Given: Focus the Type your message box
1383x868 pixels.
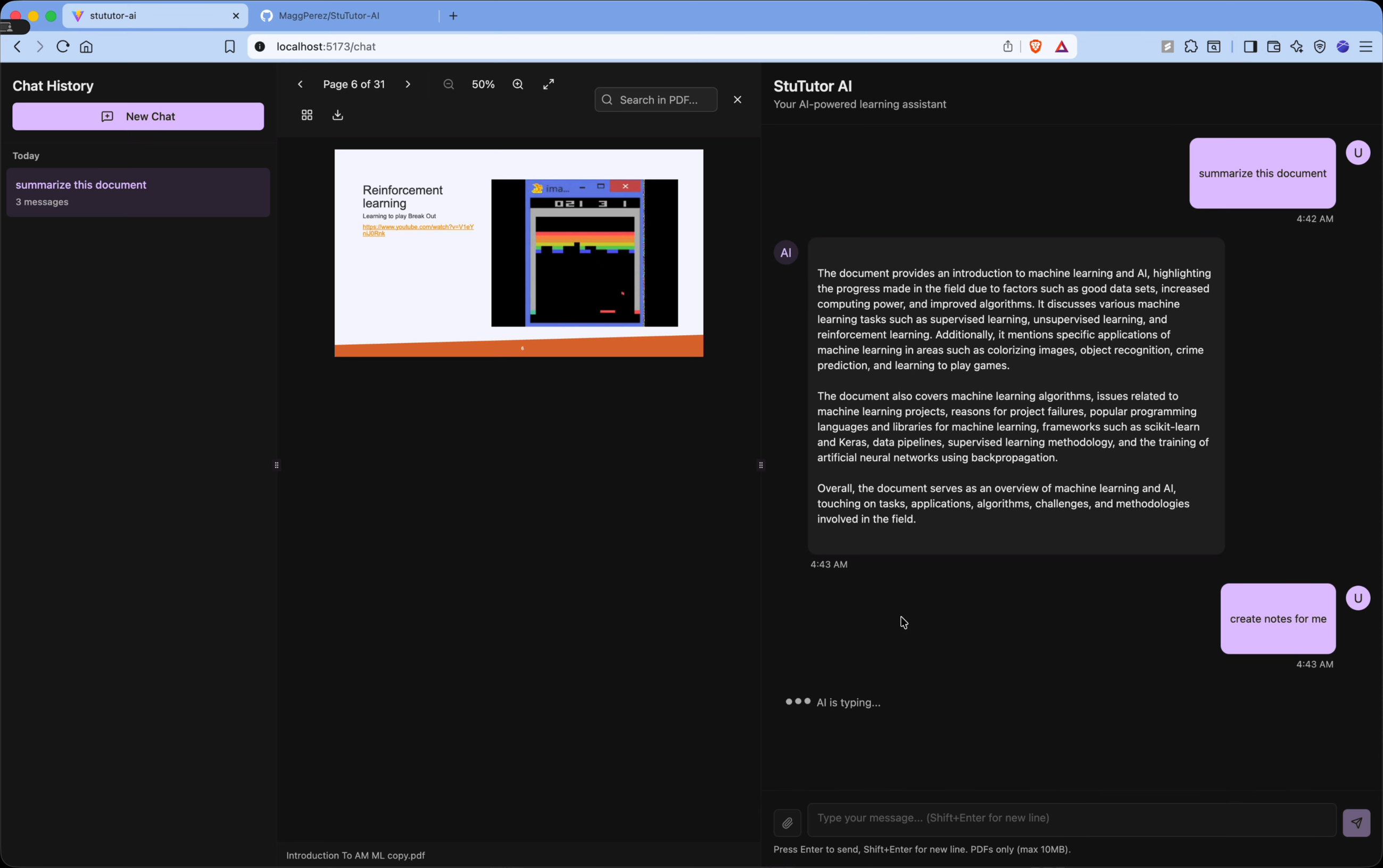Looking at the screenshot, I should click(1071, 819).
